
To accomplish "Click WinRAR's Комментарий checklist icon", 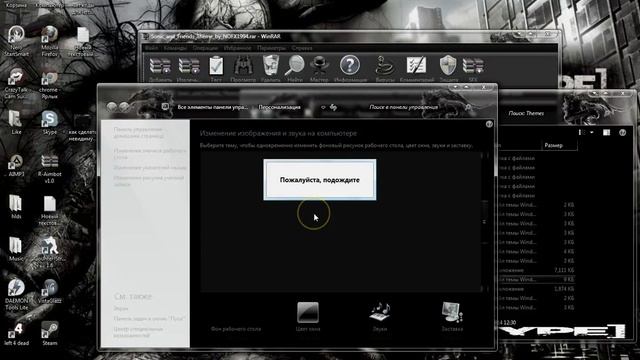I will (416, 65).
